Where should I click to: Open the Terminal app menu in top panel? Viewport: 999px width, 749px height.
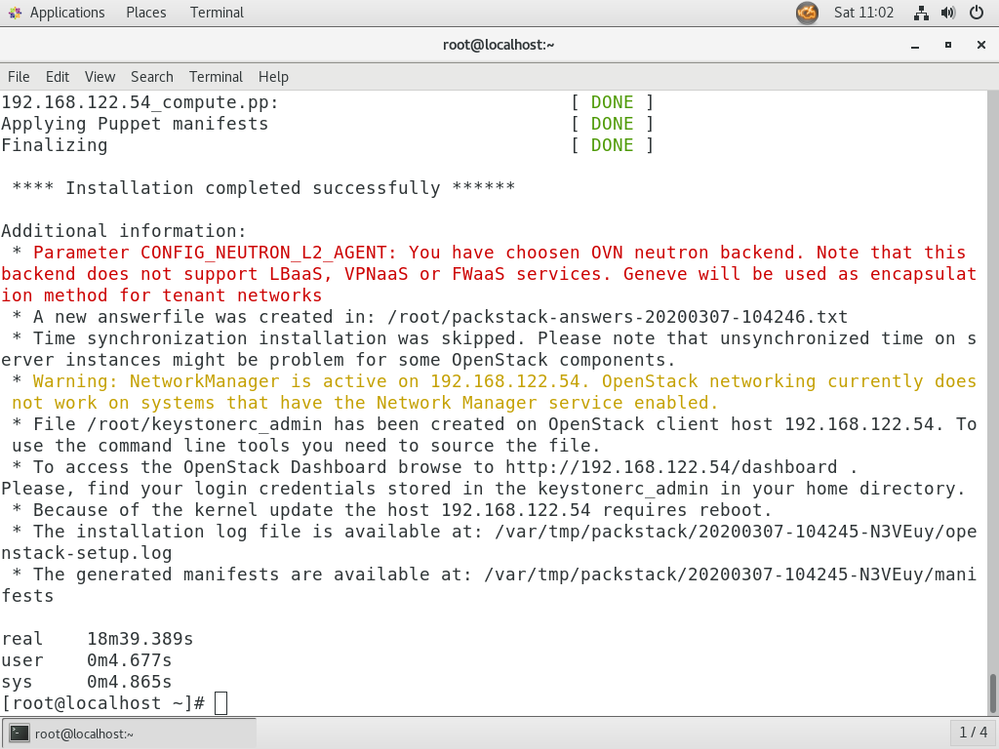point(217,13)
